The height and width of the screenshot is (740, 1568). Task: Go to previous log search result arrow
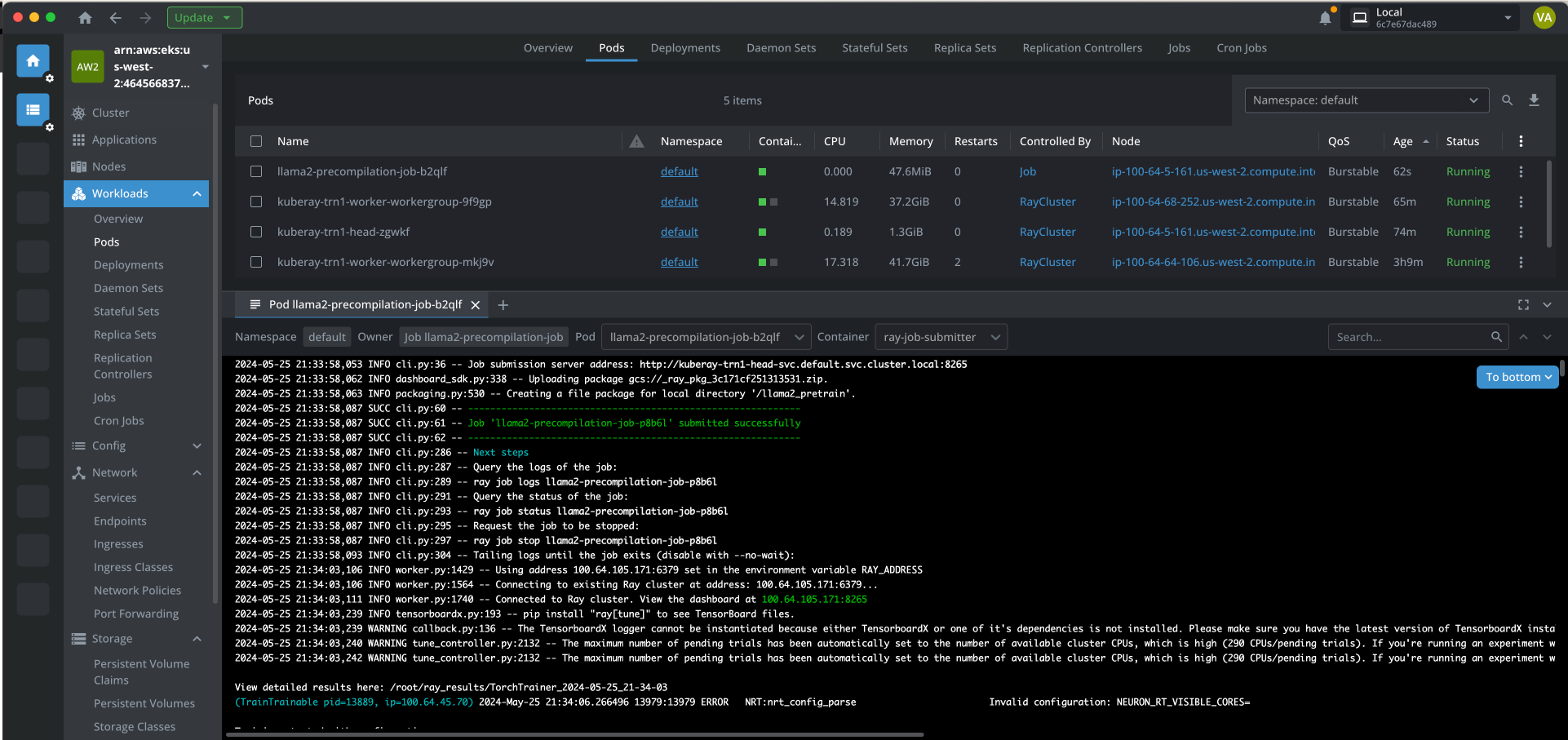click(1523, 337)
